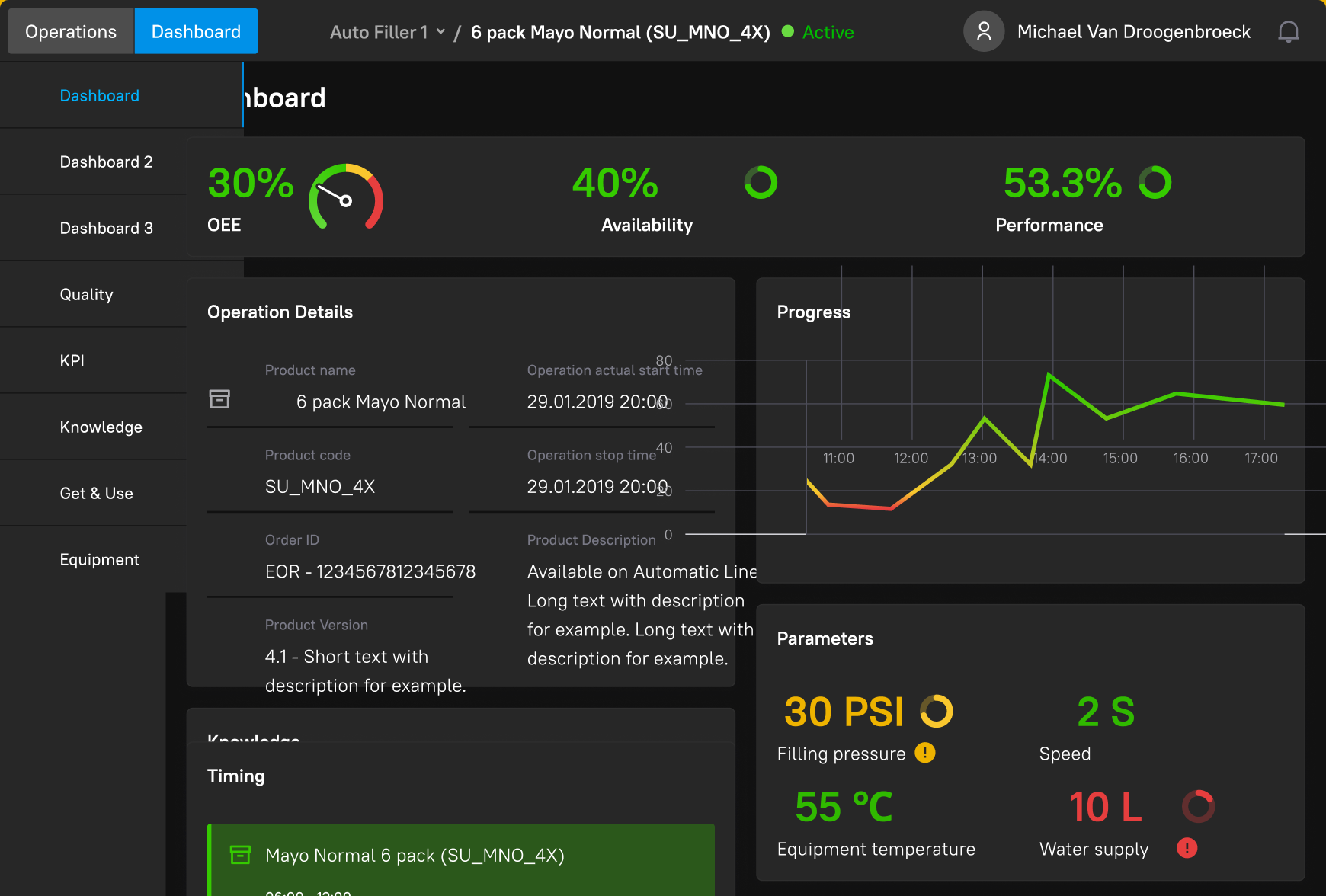
Task: Click the Water supply red ring indicator
Action: 1198,806
